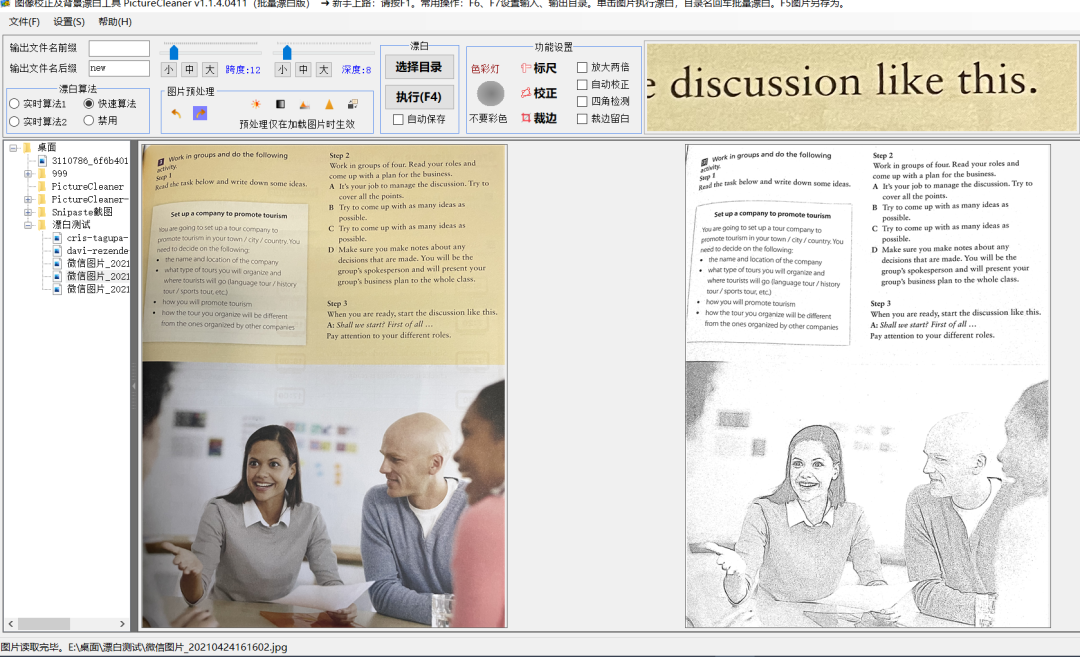This screenshot has width=1080, height=657.
Task: Click the black-white contrast preprocessing icon
Action: 281,104
